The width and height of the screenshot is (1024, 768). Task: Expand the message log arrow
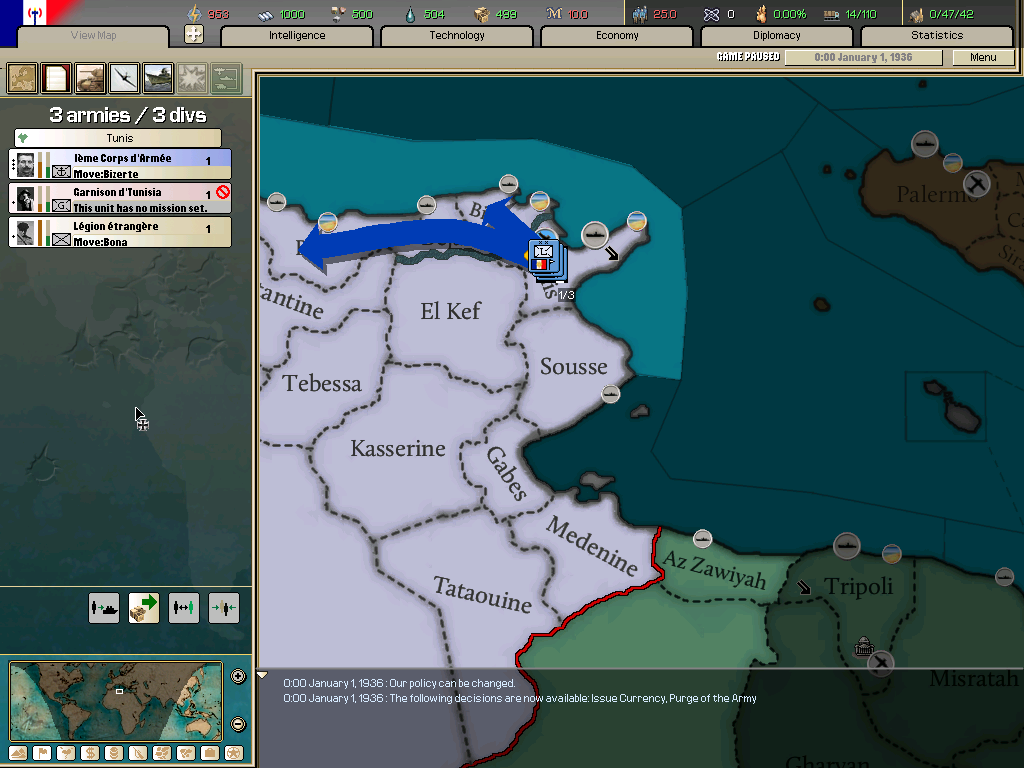point(263,676)
